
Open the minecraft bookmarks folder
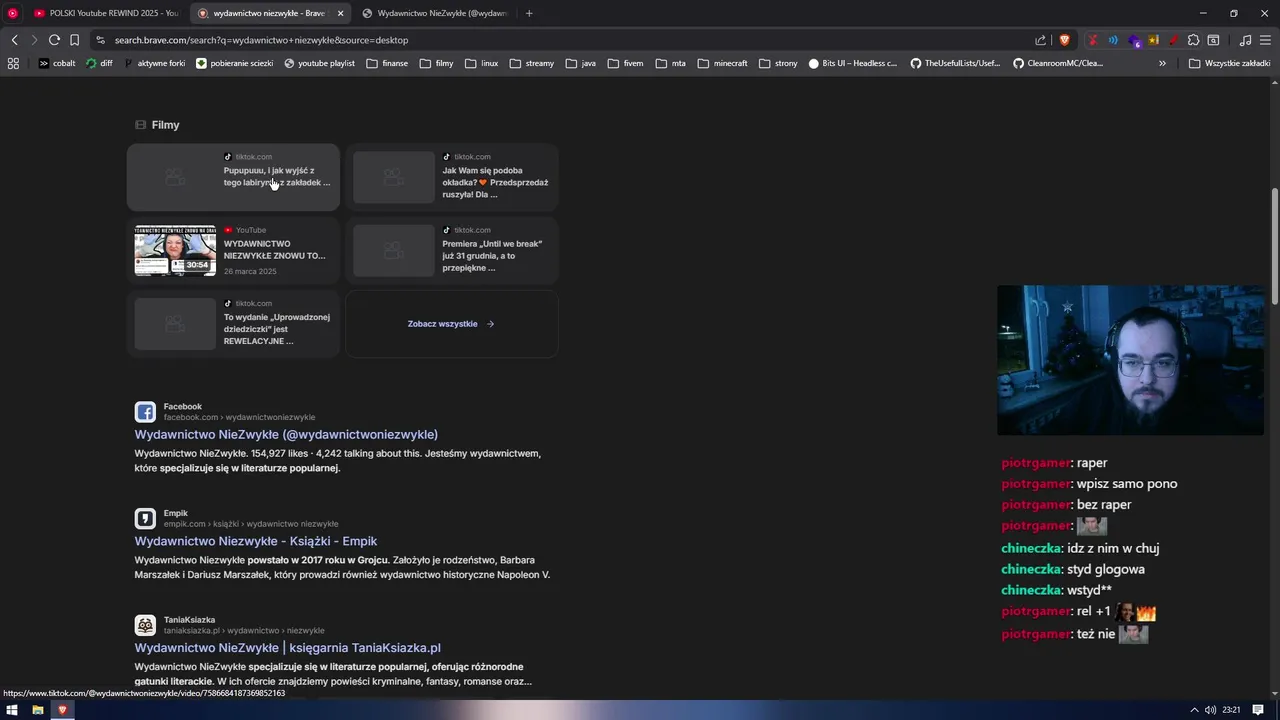coord(722,63)
